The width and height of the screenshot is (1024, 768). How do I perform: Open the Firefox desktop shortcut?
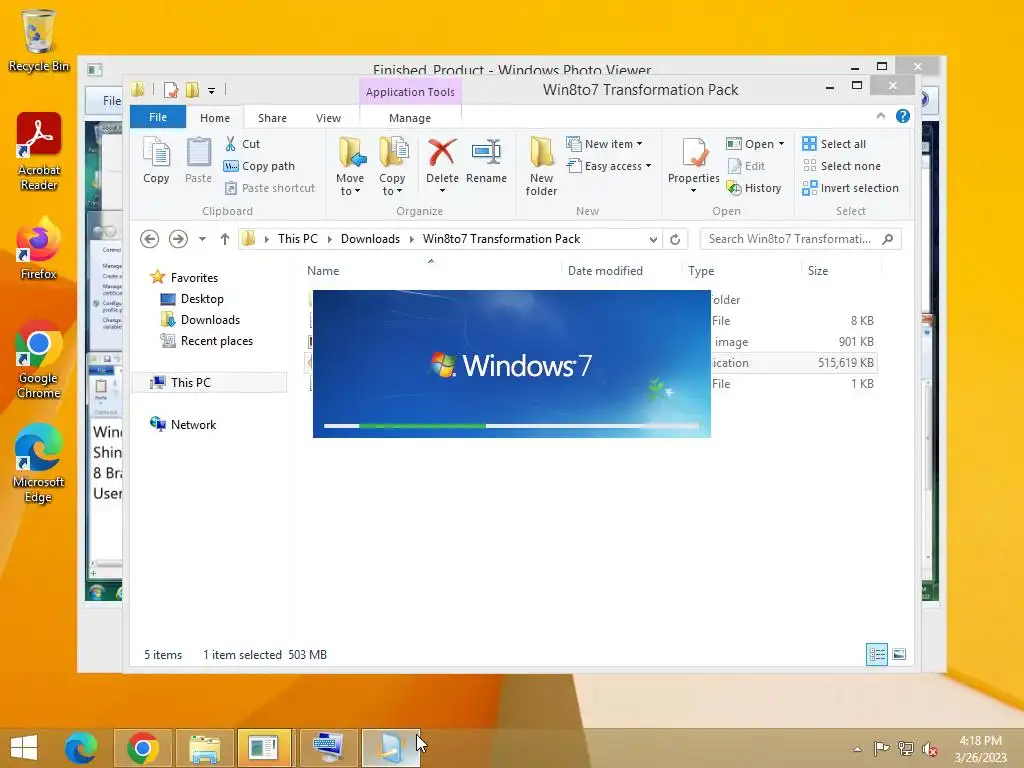(x=39, y=249)
